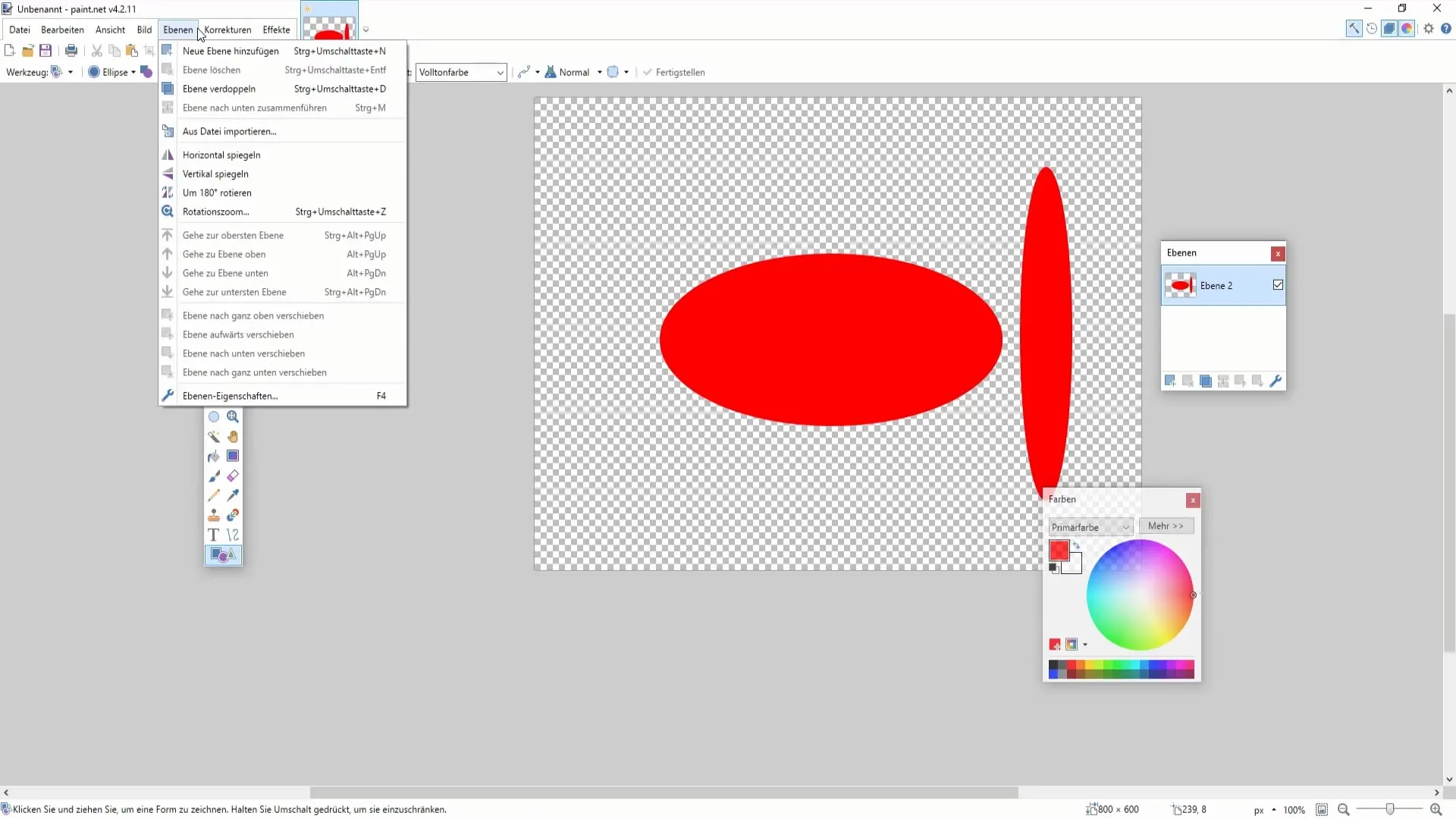This screenshot has width=1456, height=819.
Task: Select the Paint Bucket tool
Action: 214,457
